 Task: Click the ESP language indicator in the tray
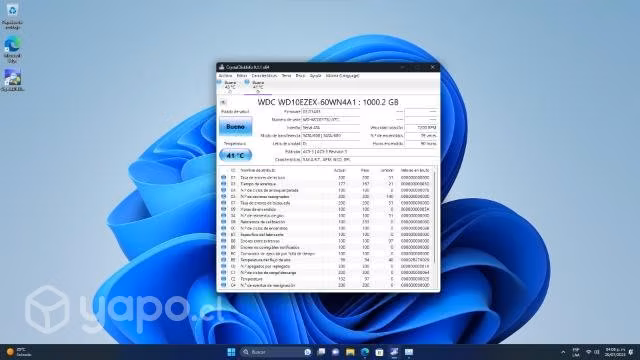pyautogui.click(x=576, y=352)
